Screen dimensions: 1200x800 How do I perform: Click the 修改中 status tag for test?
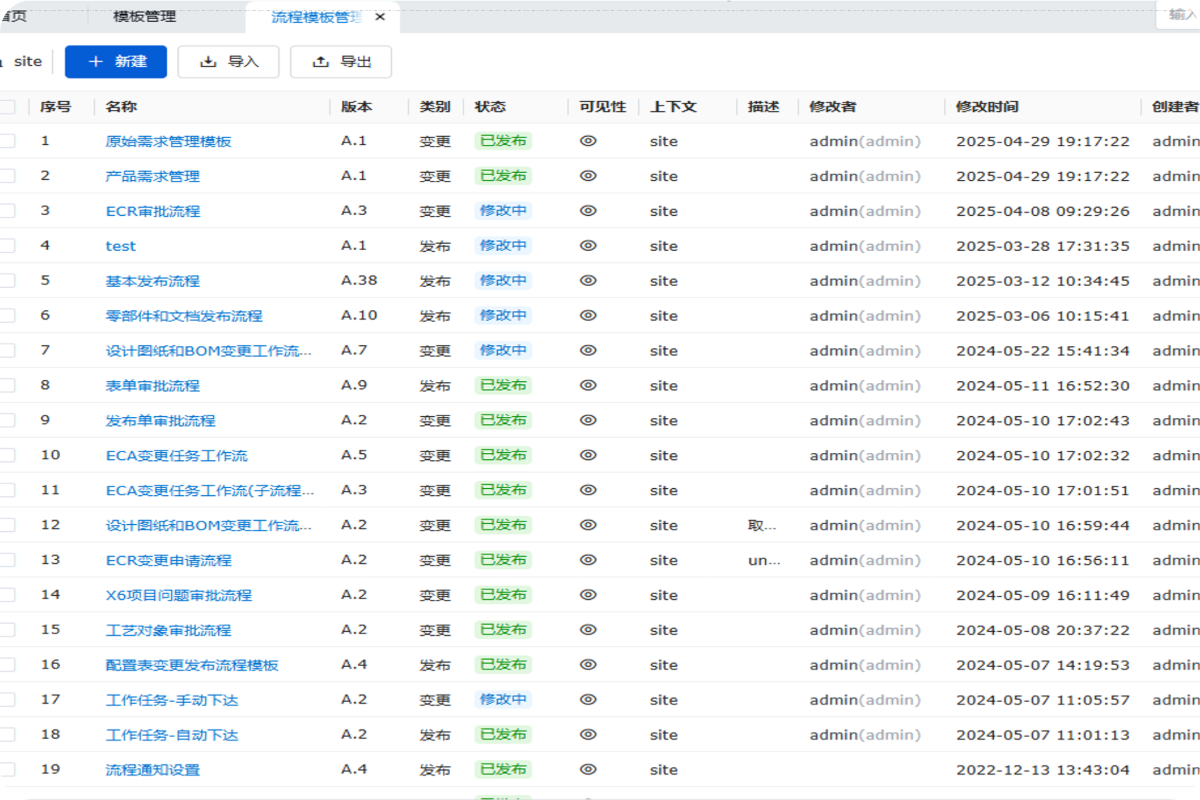pyautogui.click(x=503, y=246)
